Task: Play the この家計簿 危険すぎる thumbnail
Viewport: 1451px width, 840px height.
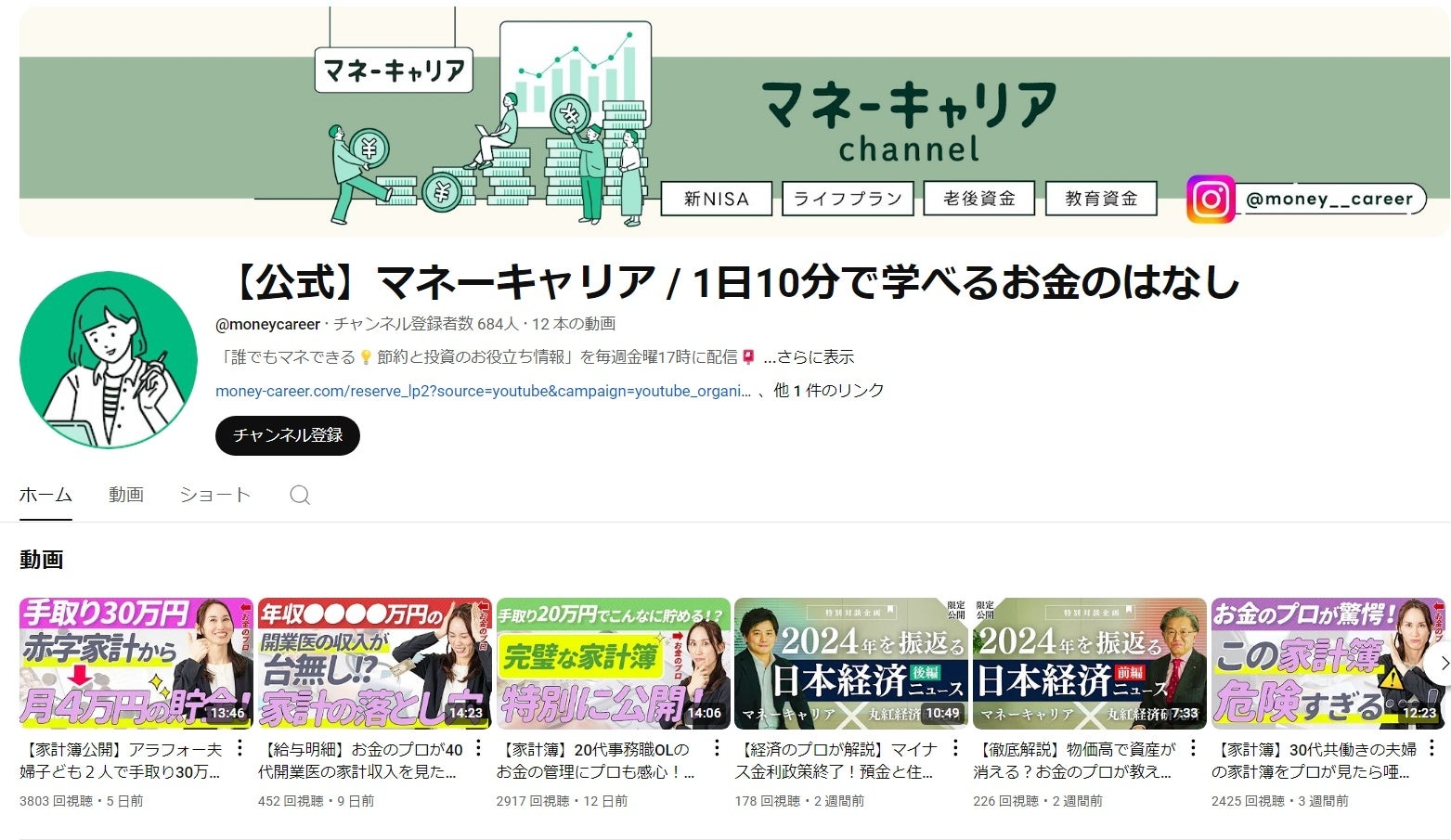Action: pos(1328,664)
